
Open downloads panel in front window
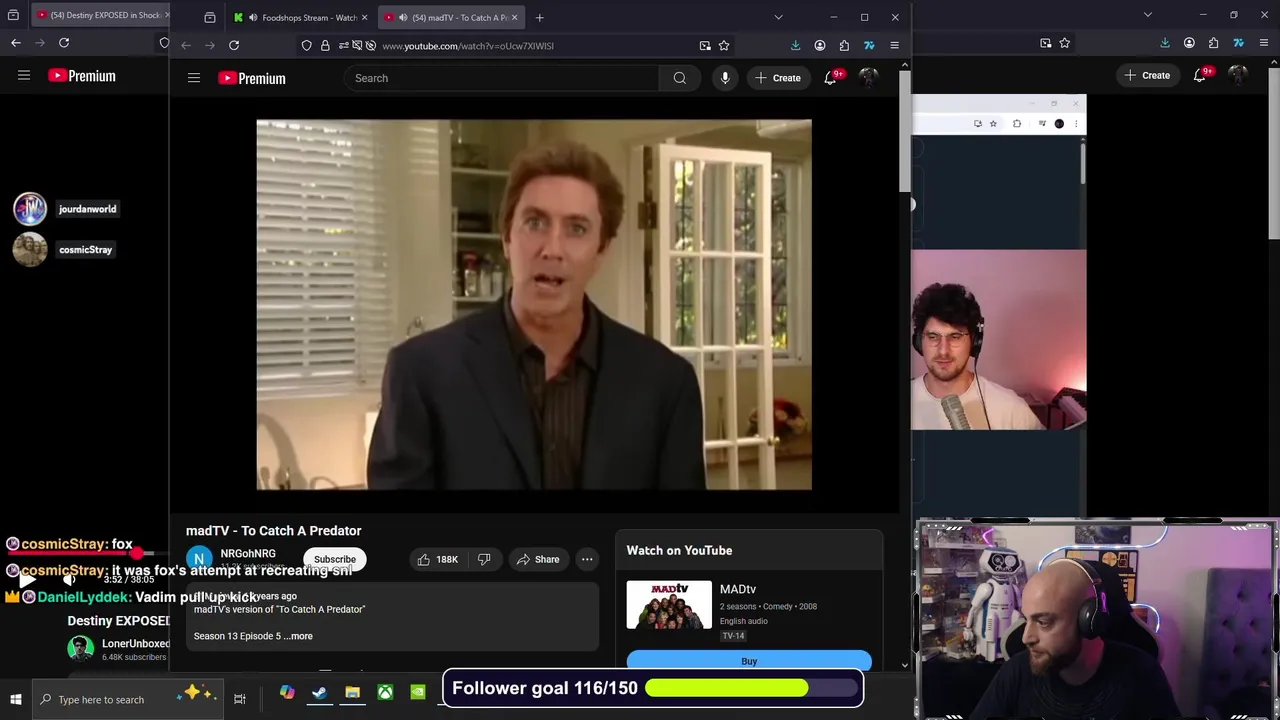[x=795, y=45]
